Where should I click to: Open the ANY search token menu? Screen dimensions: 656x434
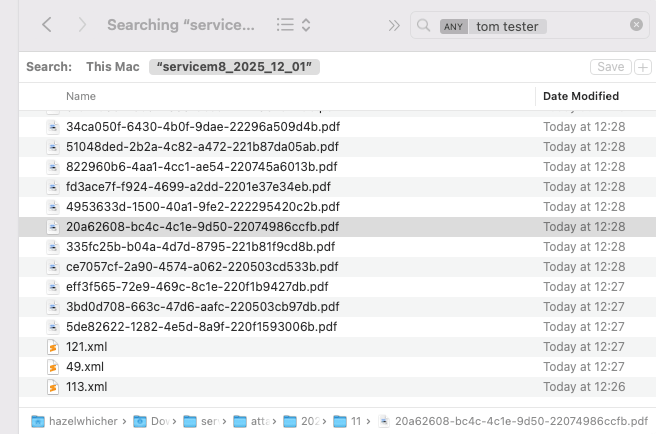tap(453, 25)
